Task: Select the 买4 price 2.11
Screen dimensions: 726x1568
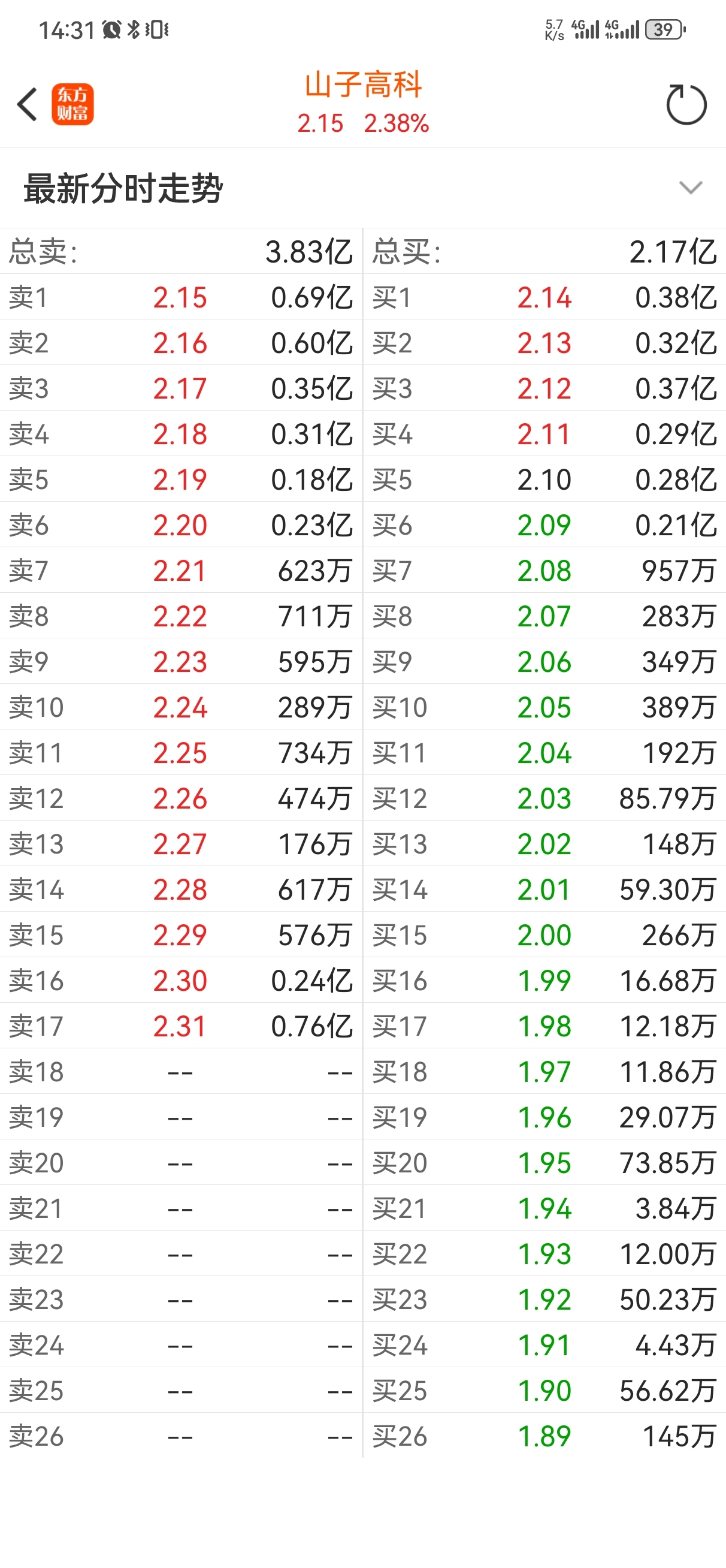Action: [544, 434]
